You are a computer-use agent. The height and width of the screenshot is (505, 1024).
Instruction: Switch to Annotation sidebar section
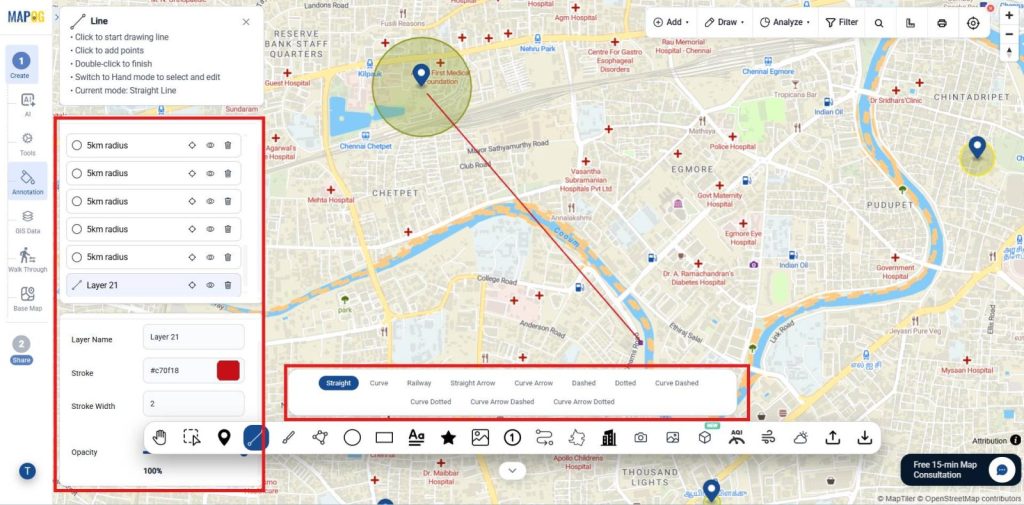[27, 180]
